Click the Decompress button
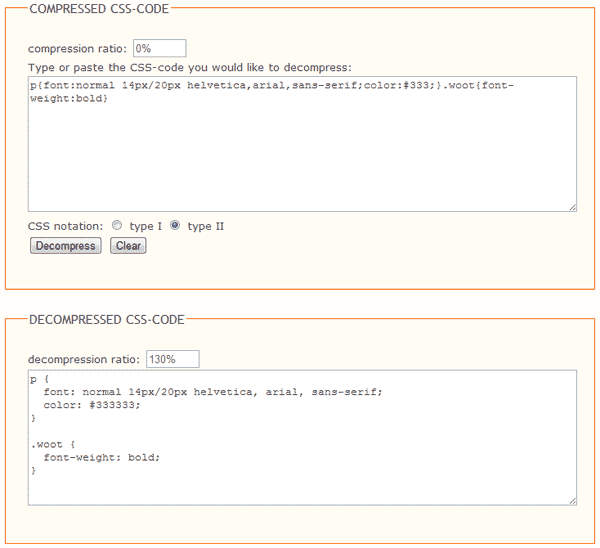Screen dimensions: 600x548 click(x=65, y=246)
